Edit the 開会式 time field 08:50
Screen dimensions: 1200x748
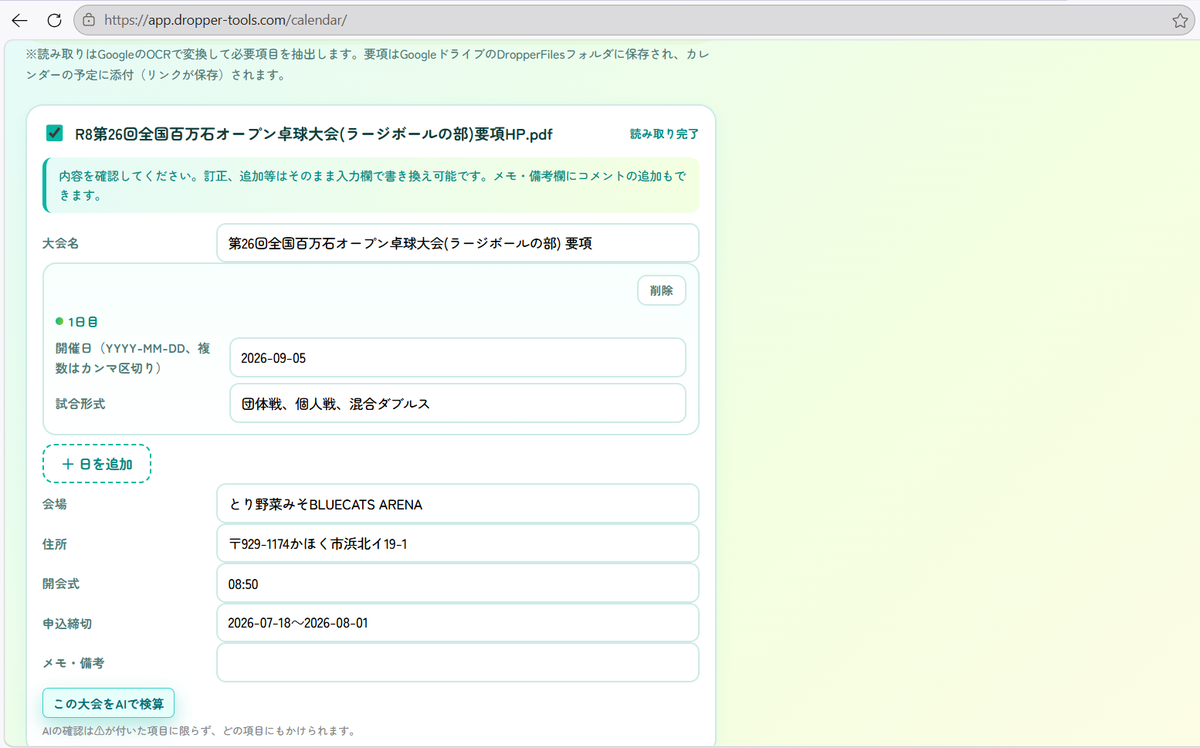click(457, 583)
